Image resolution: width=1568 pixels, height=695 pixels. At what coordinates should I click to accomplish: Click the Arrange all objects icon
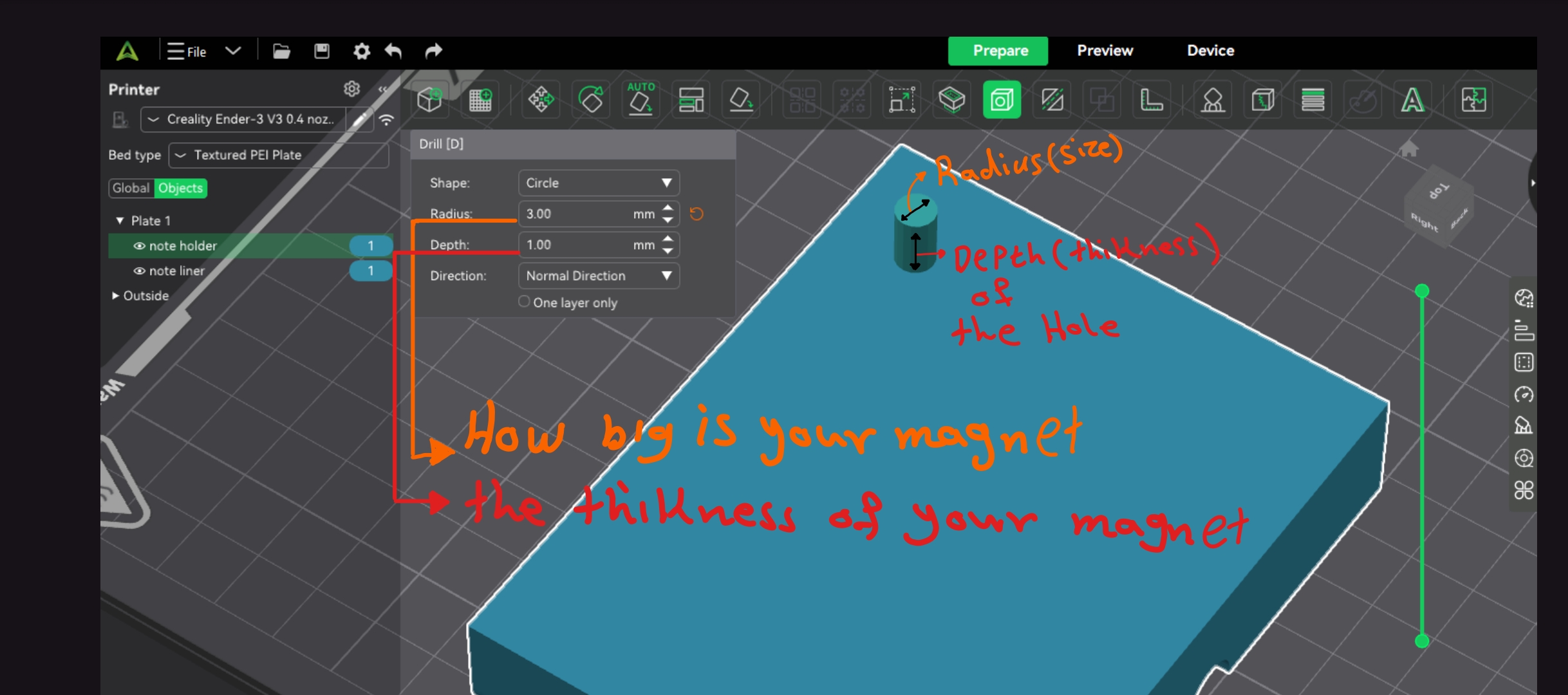click(x=691, y=100)
